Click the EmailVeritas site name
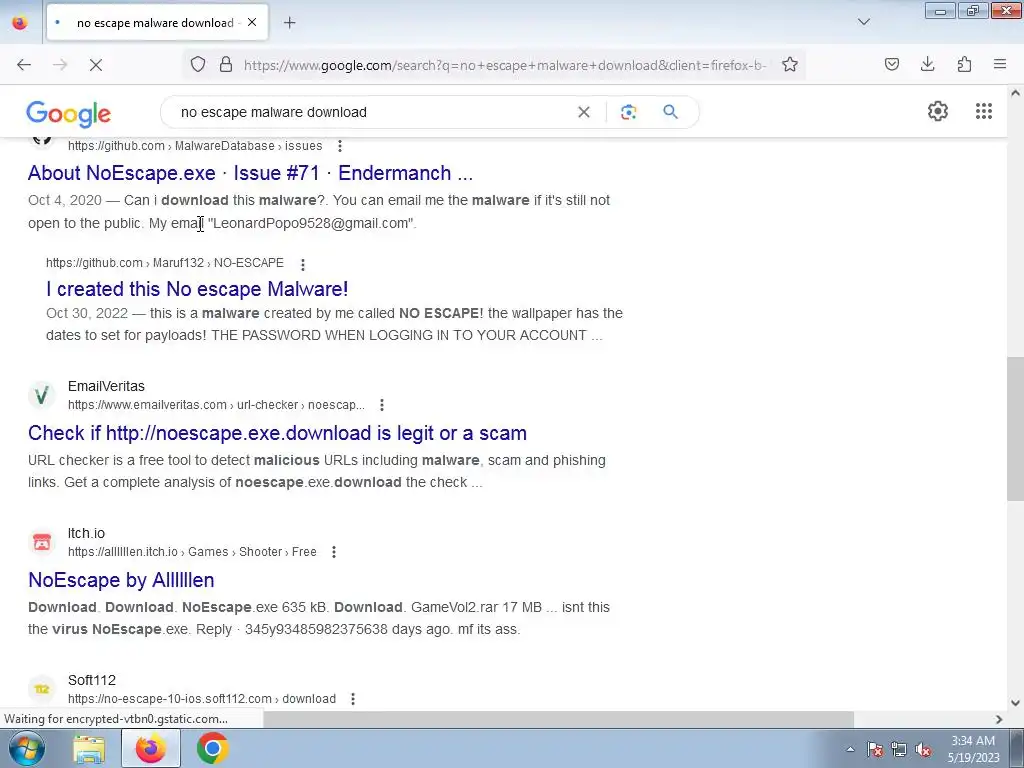Image resolution: width=1024 pixels, height=768 pixels. (106, 386)
